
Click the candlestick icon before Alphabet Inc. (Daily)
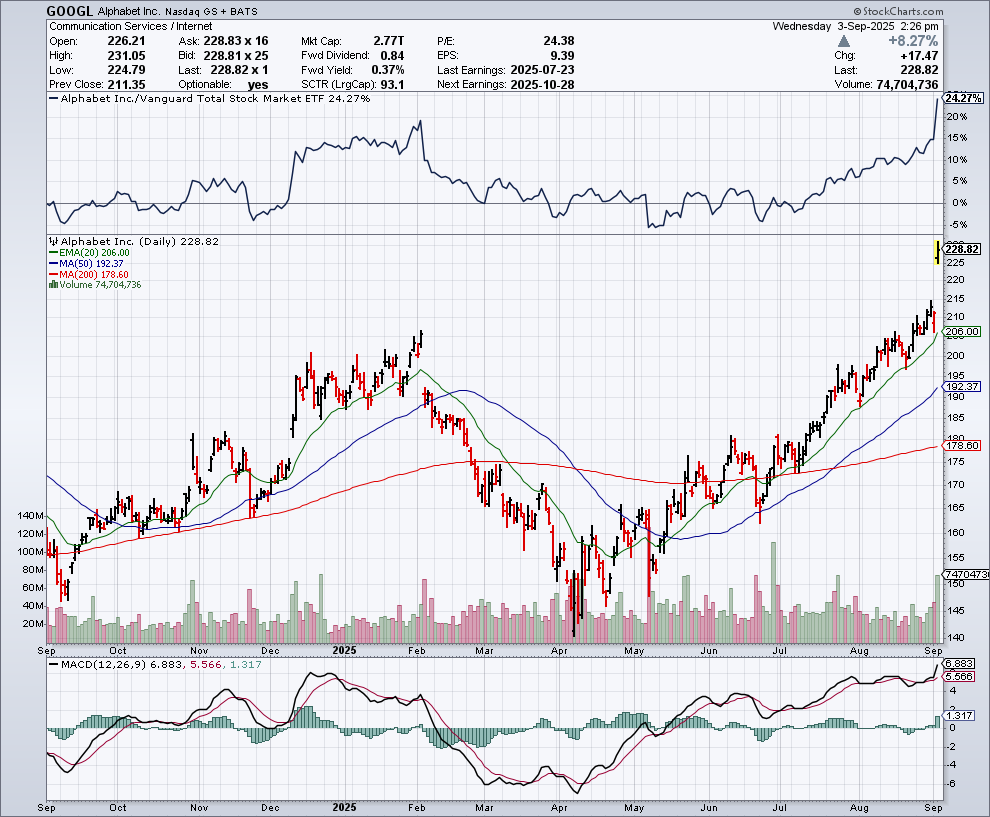click(54, 241)
